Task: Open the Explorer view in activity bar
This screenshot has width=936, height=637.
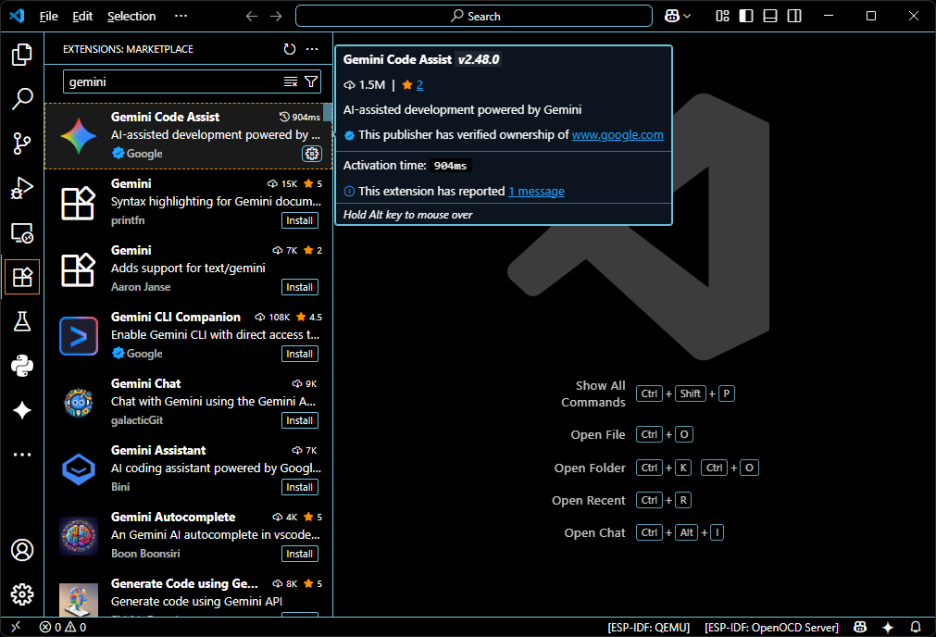Action: point(22,55)
